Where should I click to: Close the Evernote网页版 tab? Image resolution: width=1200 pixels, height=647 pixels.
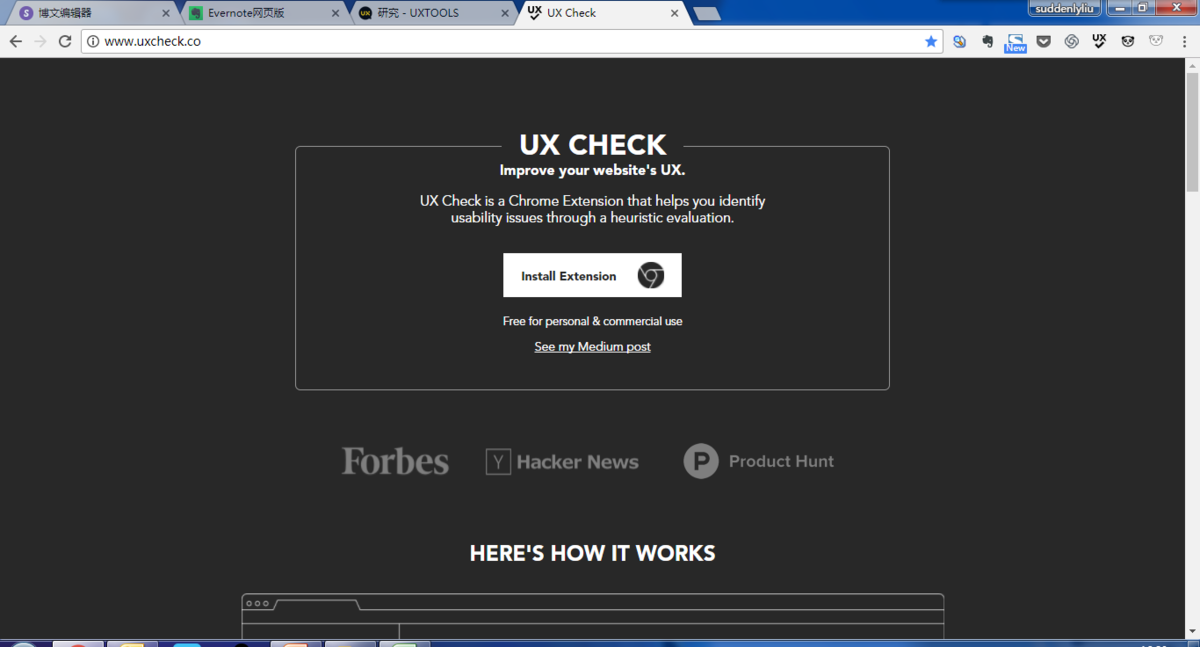click(x=335, y=14)
